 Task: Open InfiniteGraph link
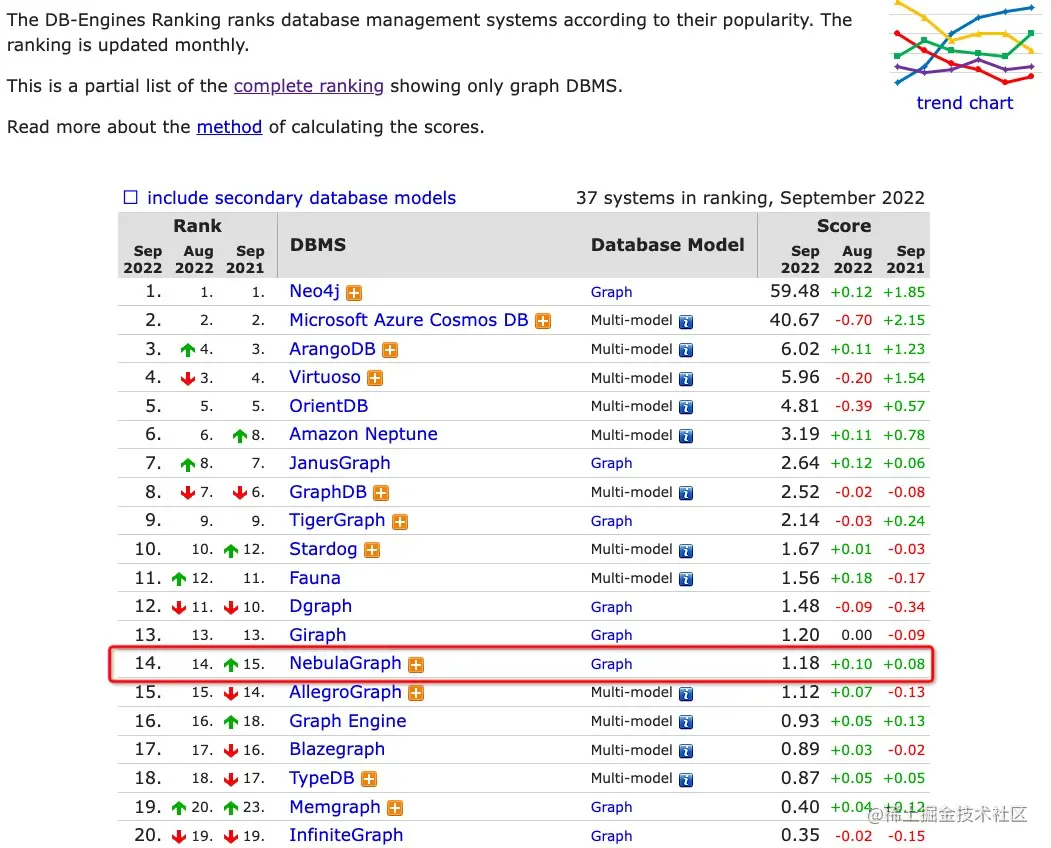pyautogui.click(x=346, y=835)
